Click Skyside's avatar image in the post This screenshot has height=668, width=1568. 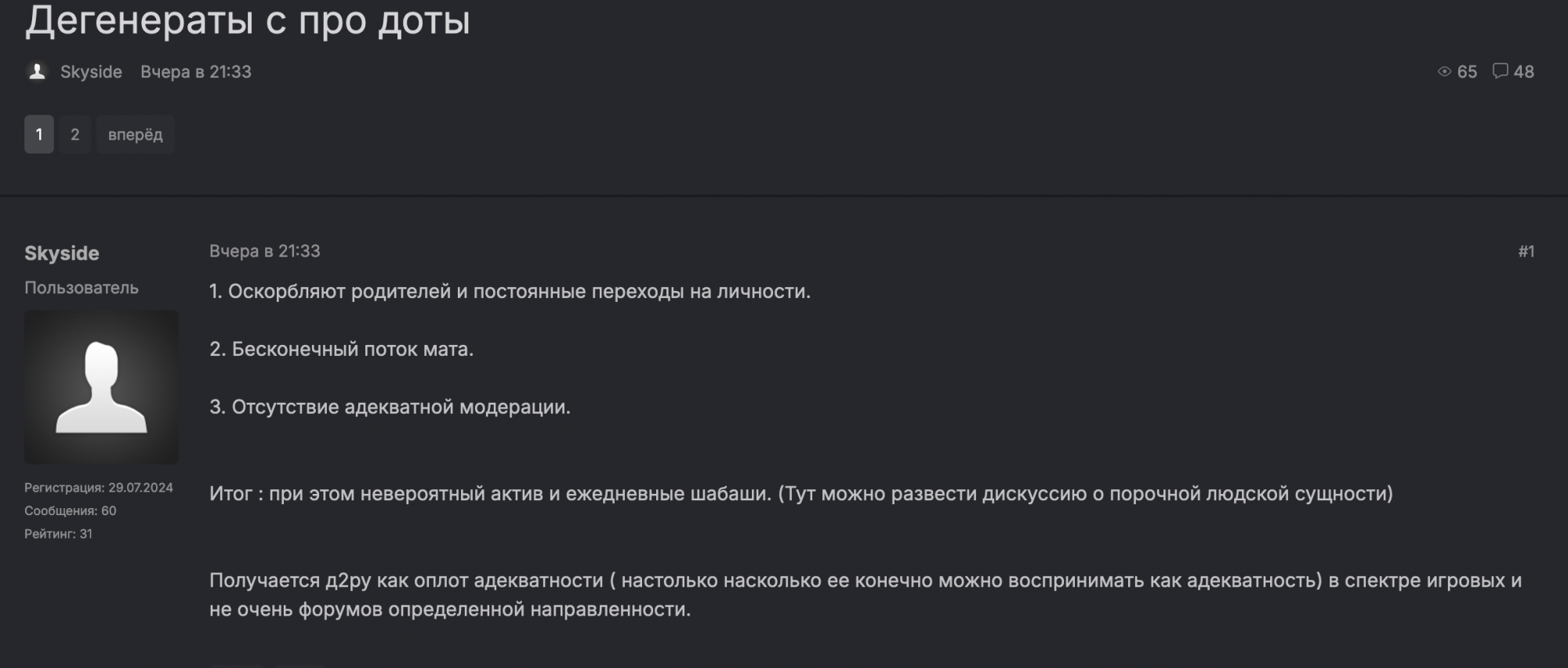tap(102, 384)
